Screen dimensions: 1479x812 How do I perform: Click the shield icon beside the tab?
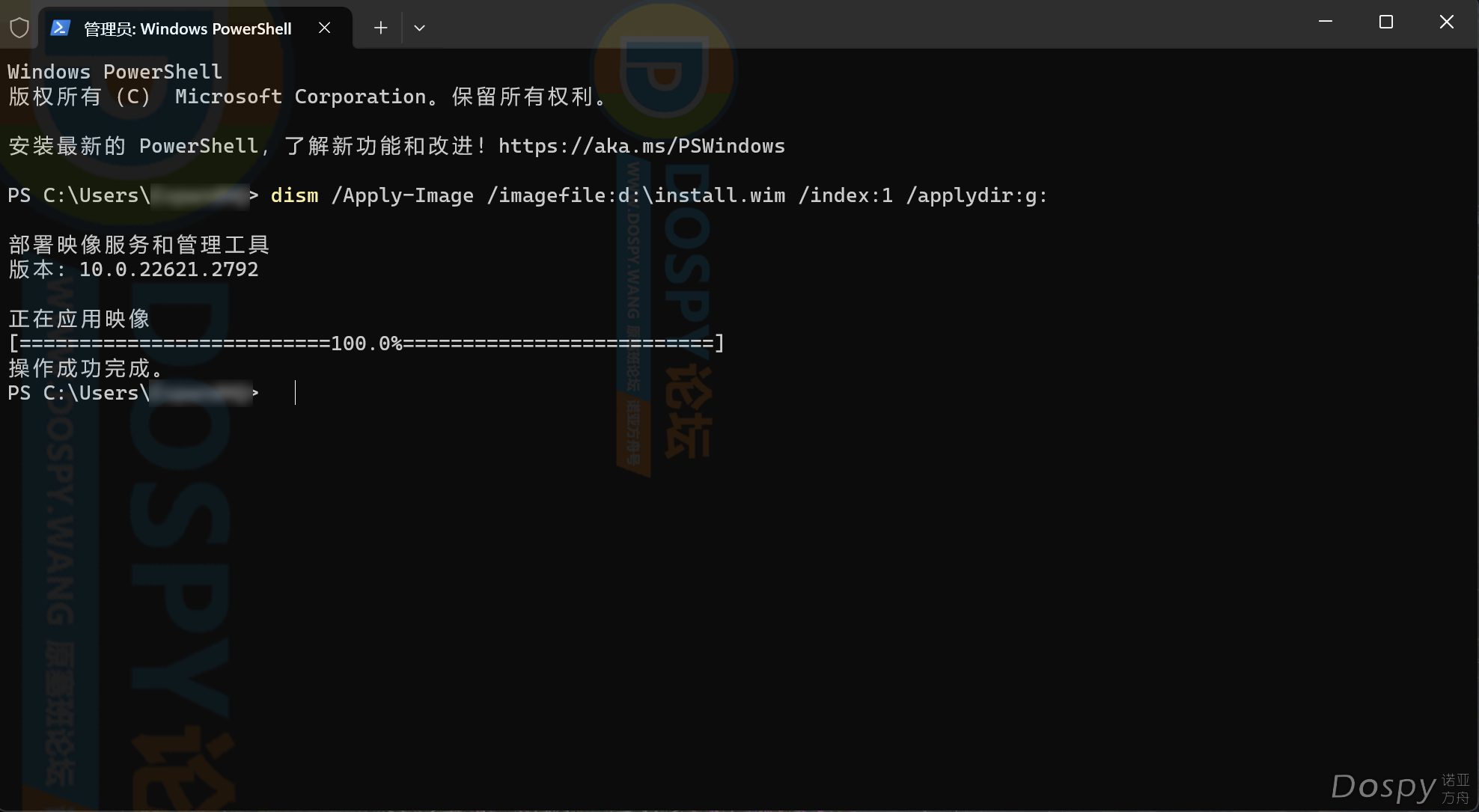19,28
